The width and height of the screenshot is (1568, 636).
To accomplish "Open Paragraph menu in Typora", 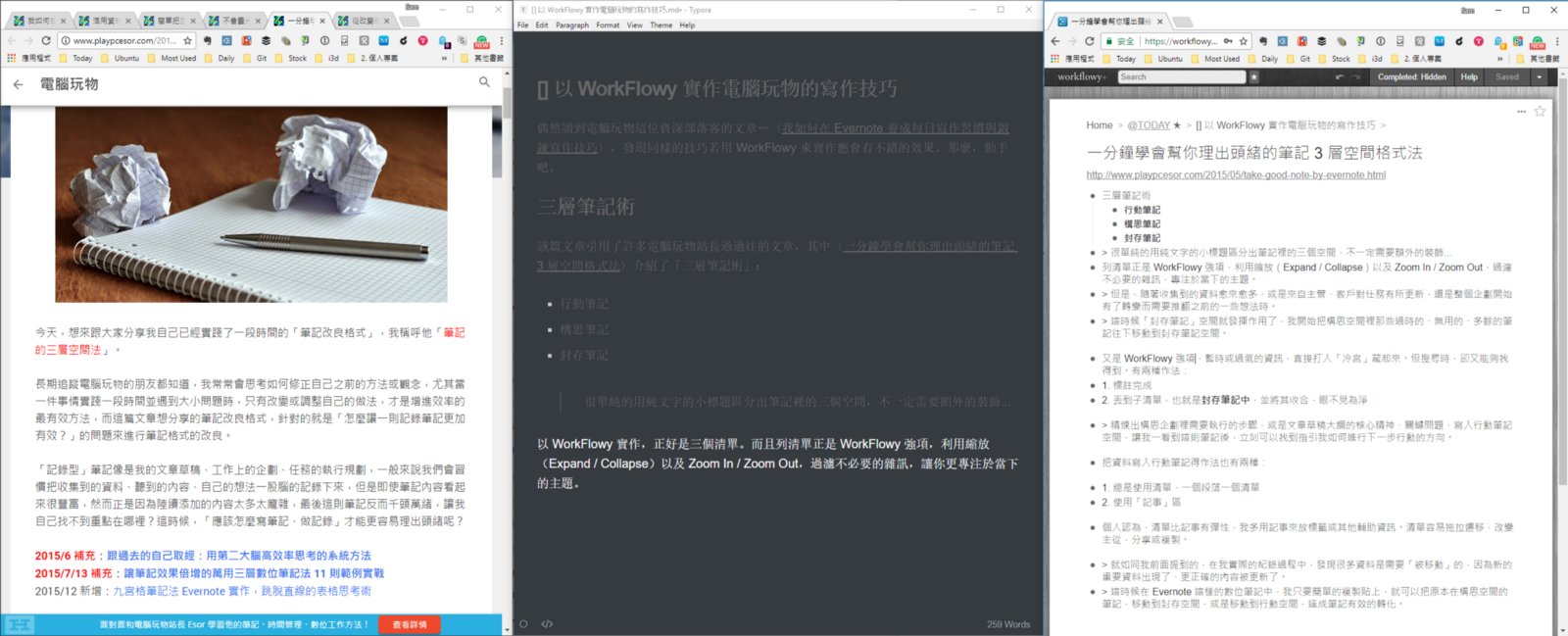I will coord(572,25).
